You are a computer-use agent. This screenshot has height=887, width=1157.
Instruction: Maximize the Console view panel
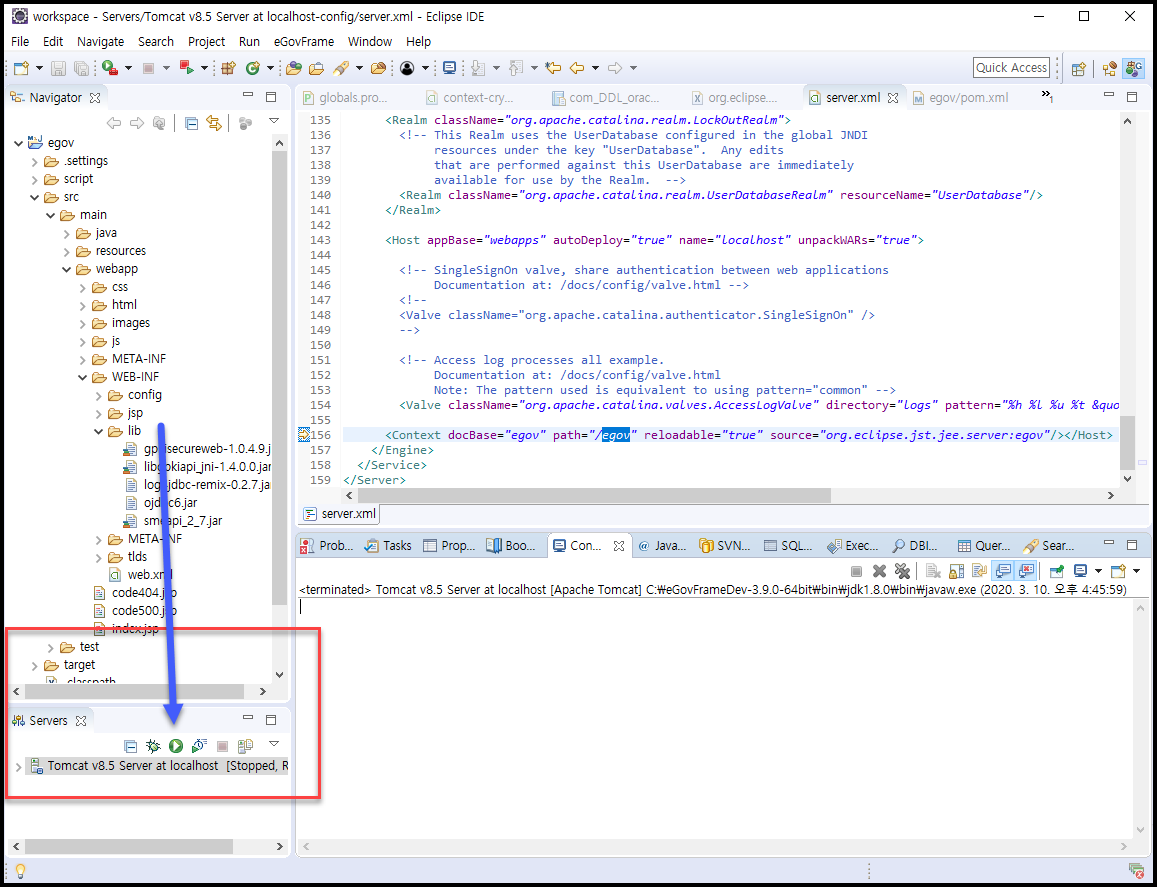click(x=1132, y=545)
